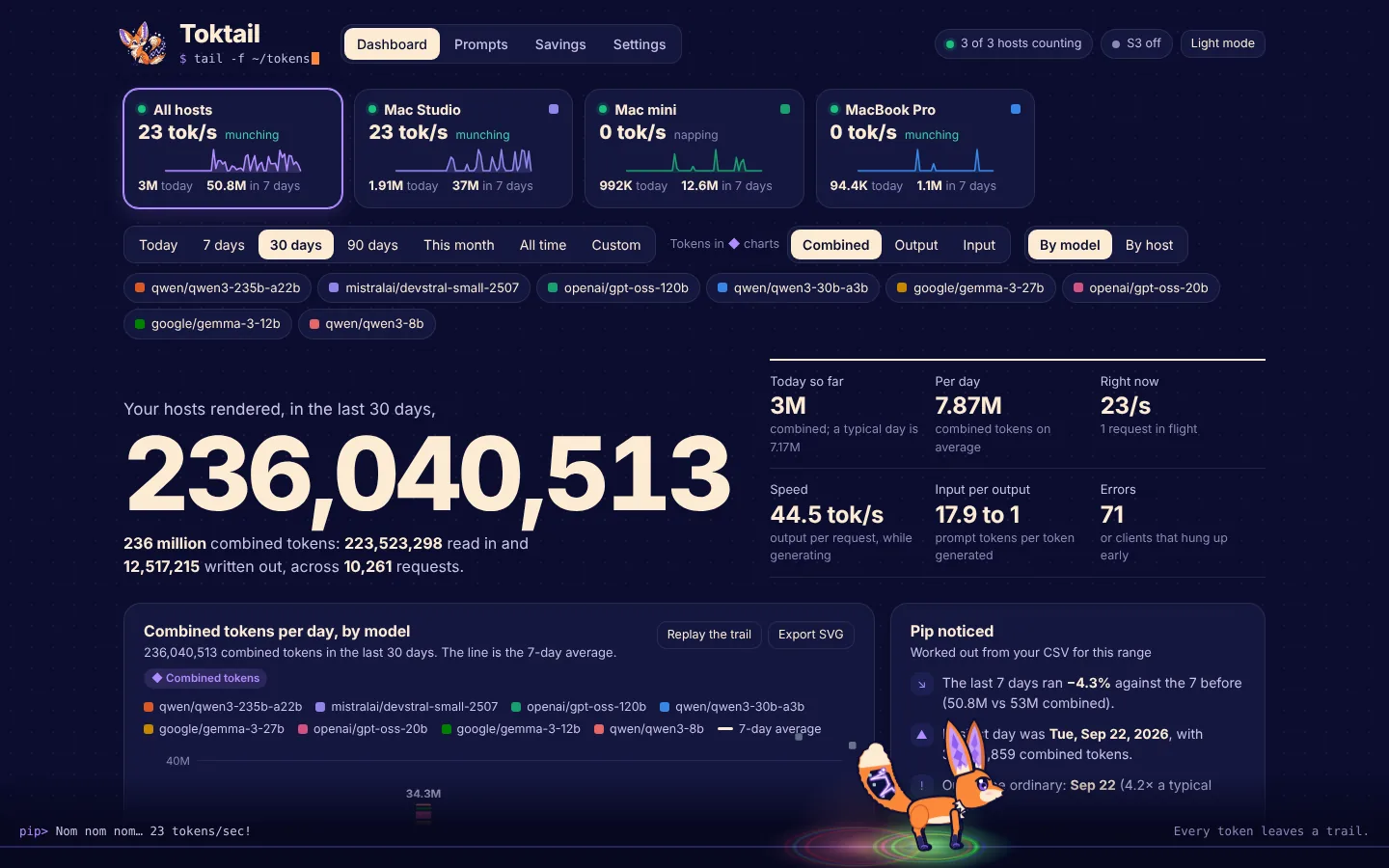
Task: Show Input tokens in charts
Action: click(x=979, y=245)
